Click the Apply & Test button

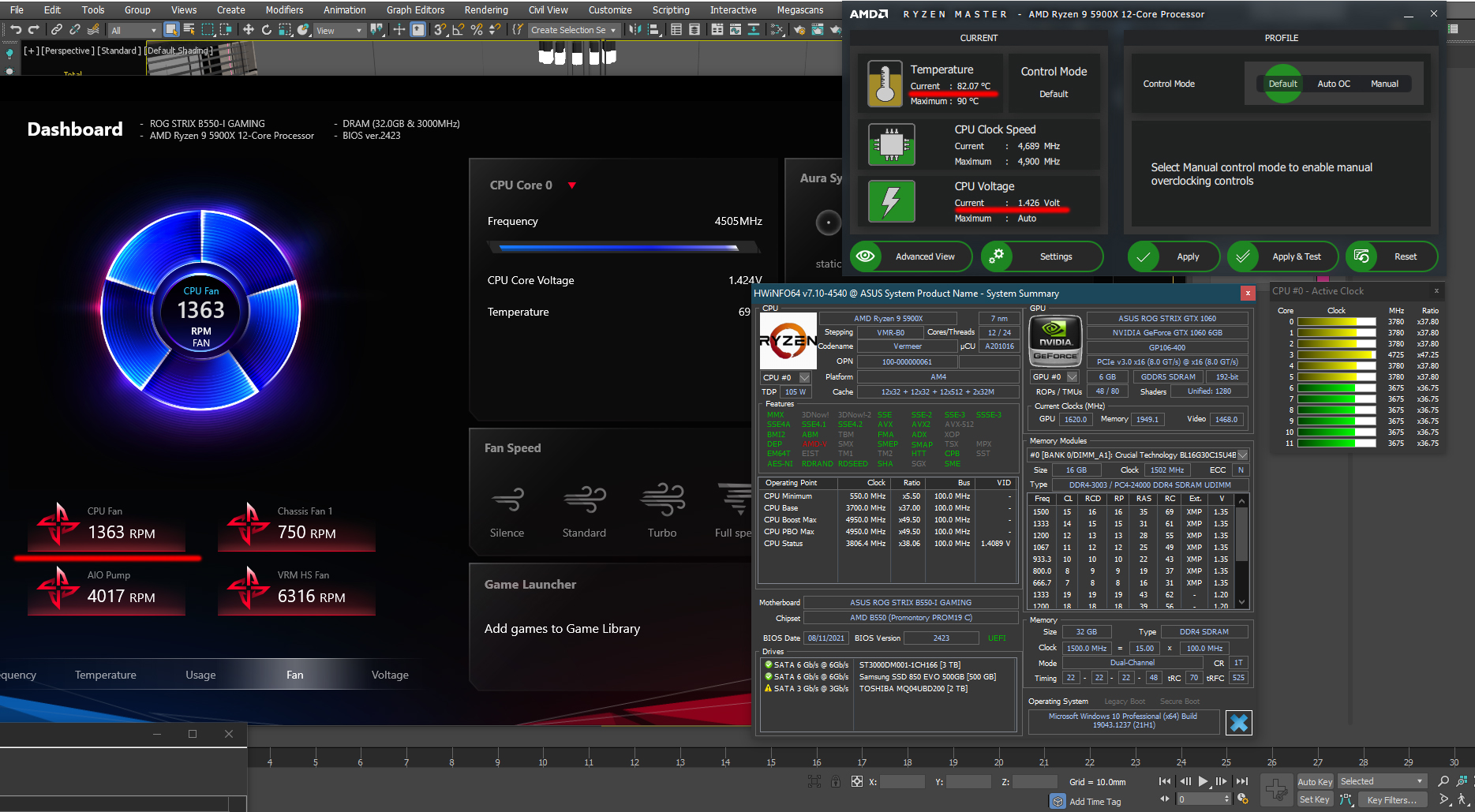(1282, 256)
